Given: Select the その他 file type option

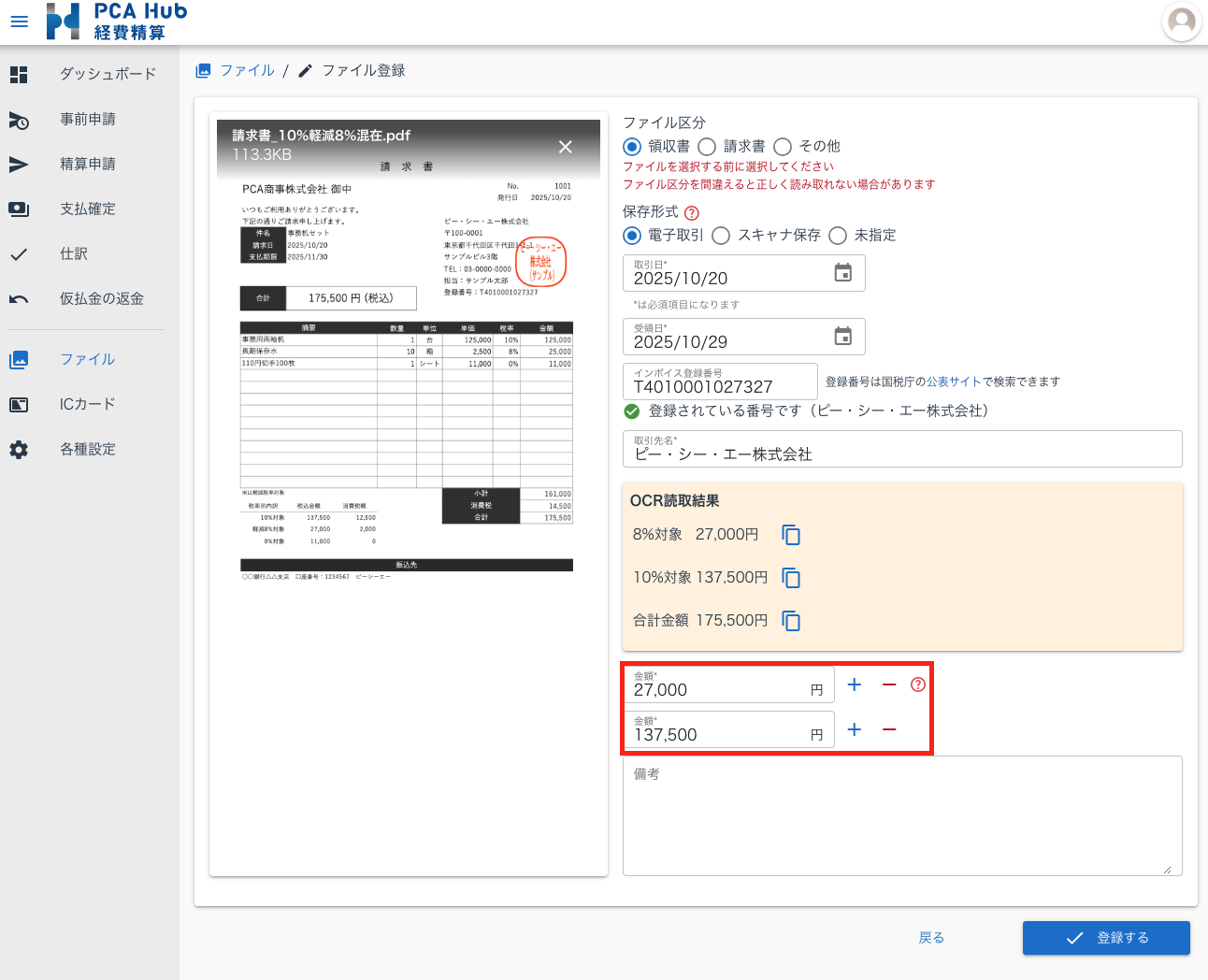Looking at the screenshot, I should tap(783, 147).
